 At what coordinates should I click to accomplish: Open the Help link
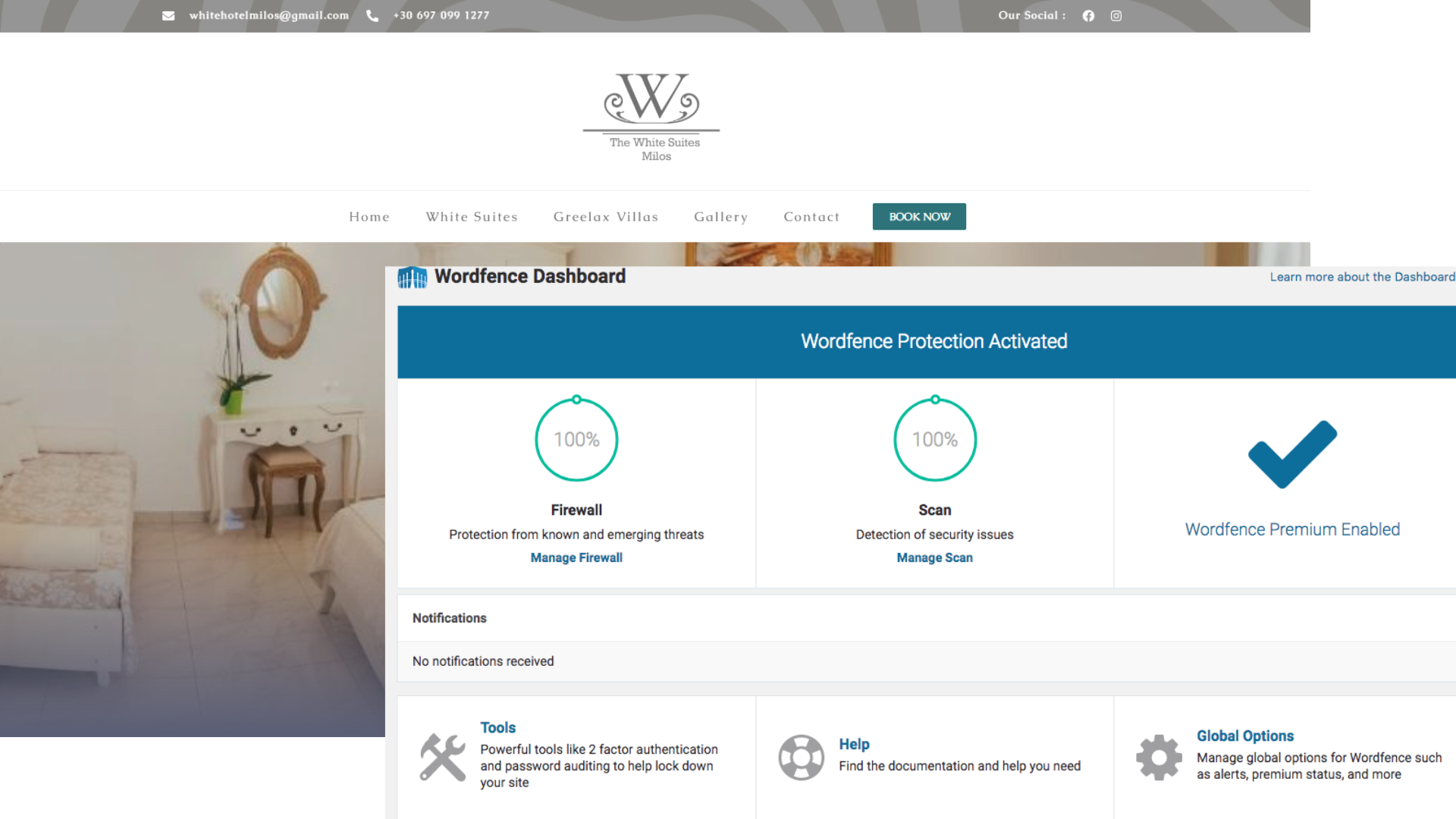click(x=854, y=744)
